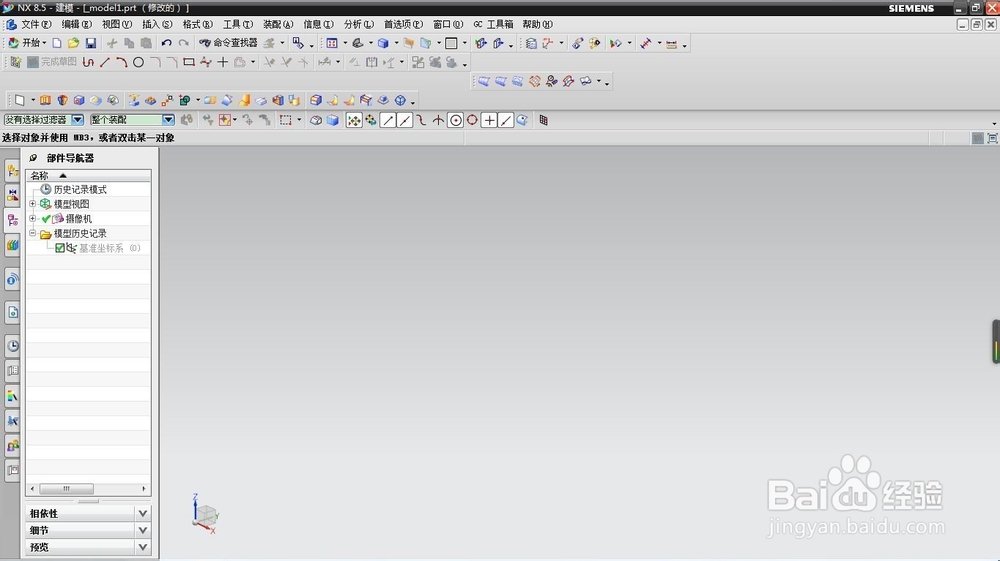Select the sketch Arc tool
This screenshot has width=1000, height=561.
tap(121, 62)
